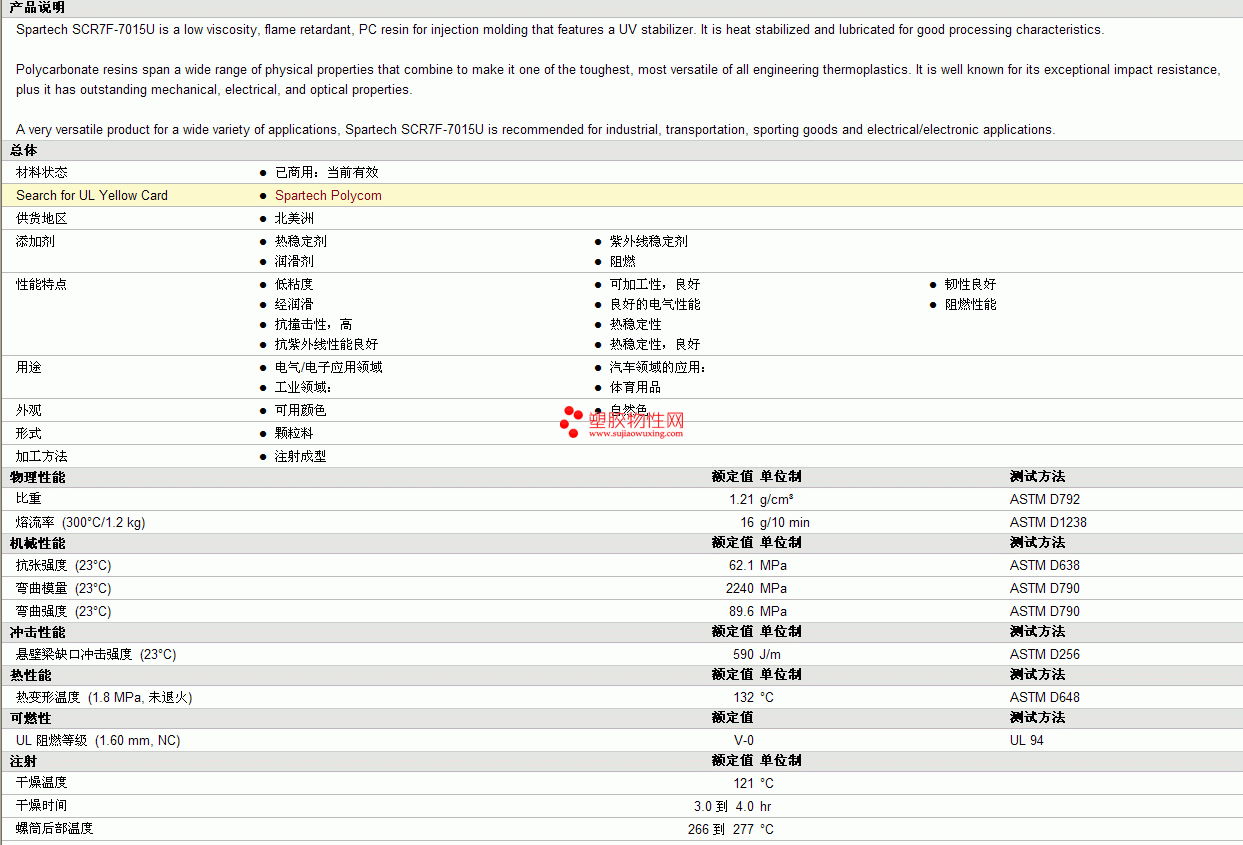
Task: Click the 供货地区 row label
Action: 42,219
